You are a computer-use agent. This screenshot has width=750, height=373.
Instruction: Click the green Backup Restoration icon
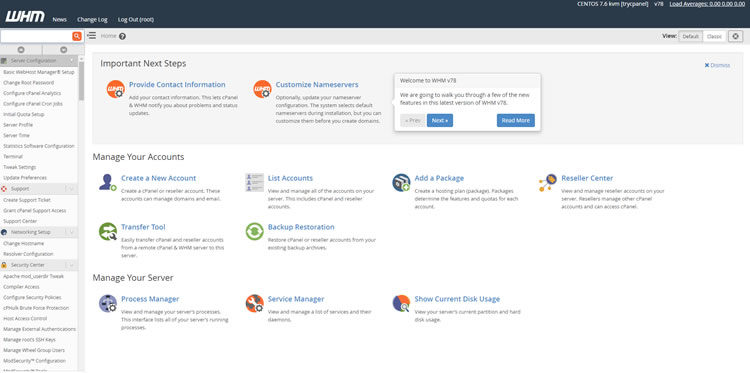254,231
